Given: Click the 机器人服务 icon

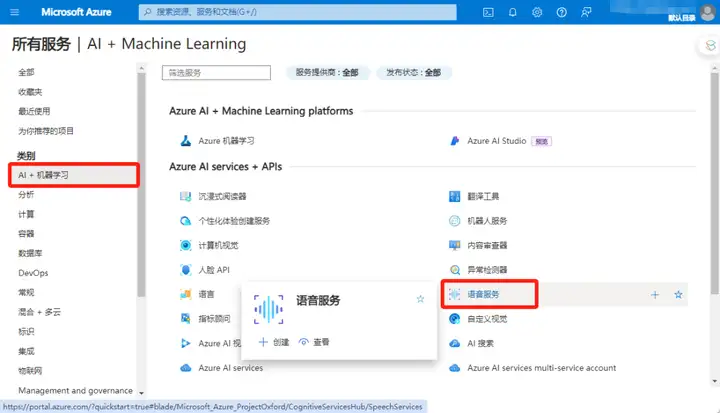Looking at the screenshot, I should pyautogui.click(x=455, y=221).
